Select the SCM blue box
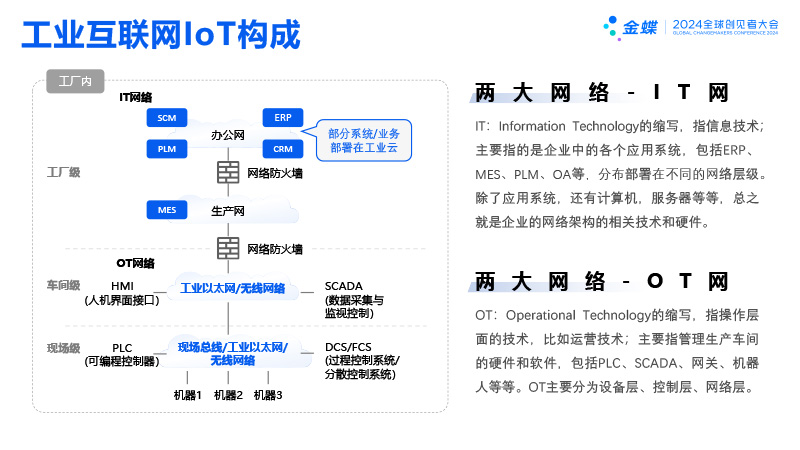The height and width of the screenshot is (450, 800). pyautogui.click(x=167, y=118)
